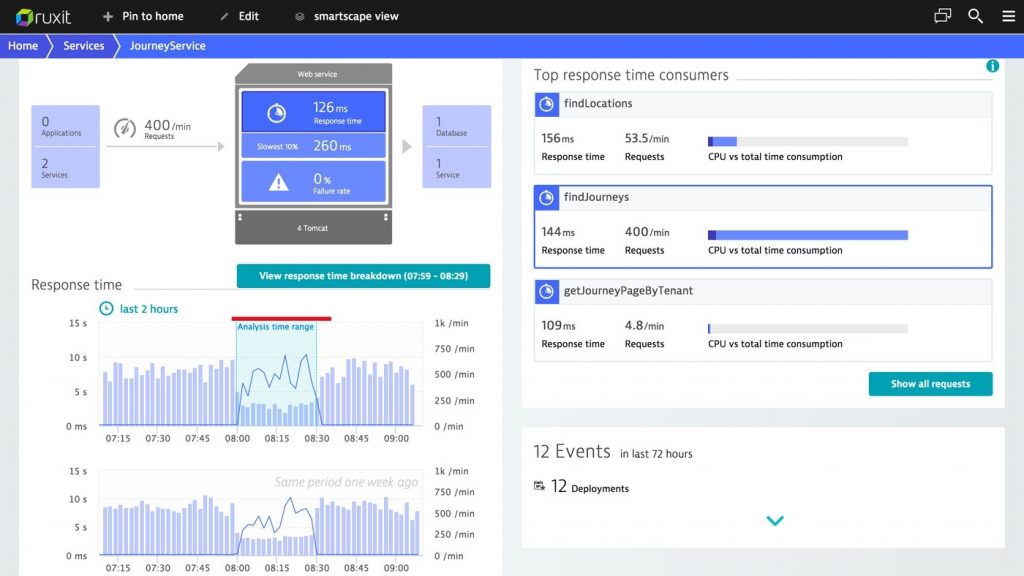Image resolution: width=1024 pixels, height=576 pixels.
Task: Click the findLocations clock icon
Action: (547, 104)
